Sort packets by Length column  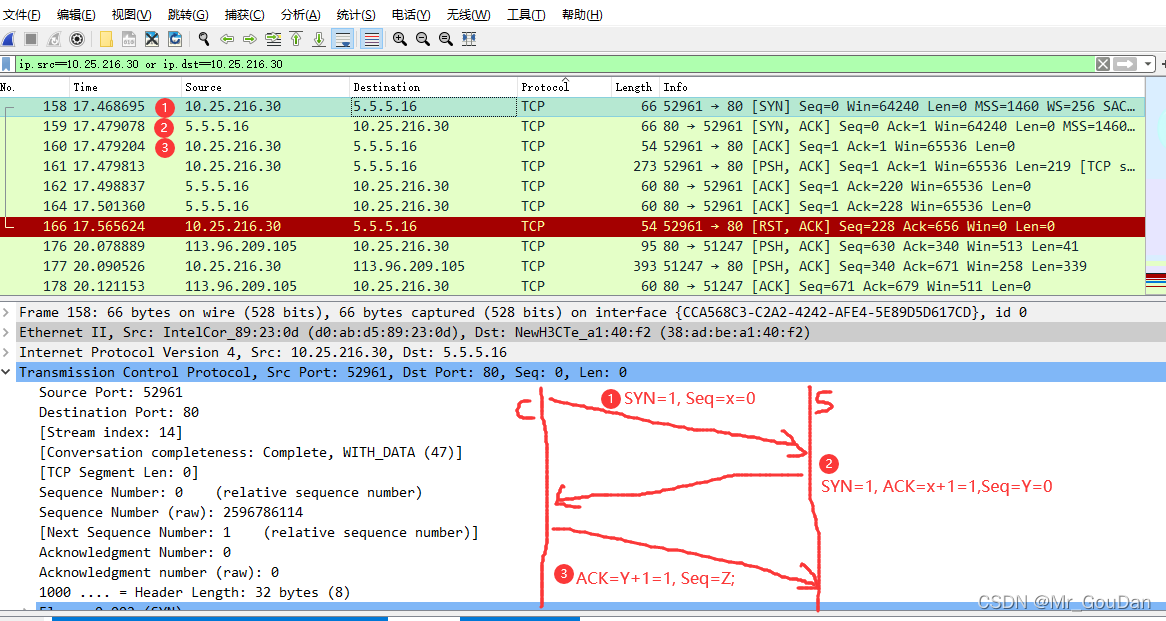[x=635, y=87]
